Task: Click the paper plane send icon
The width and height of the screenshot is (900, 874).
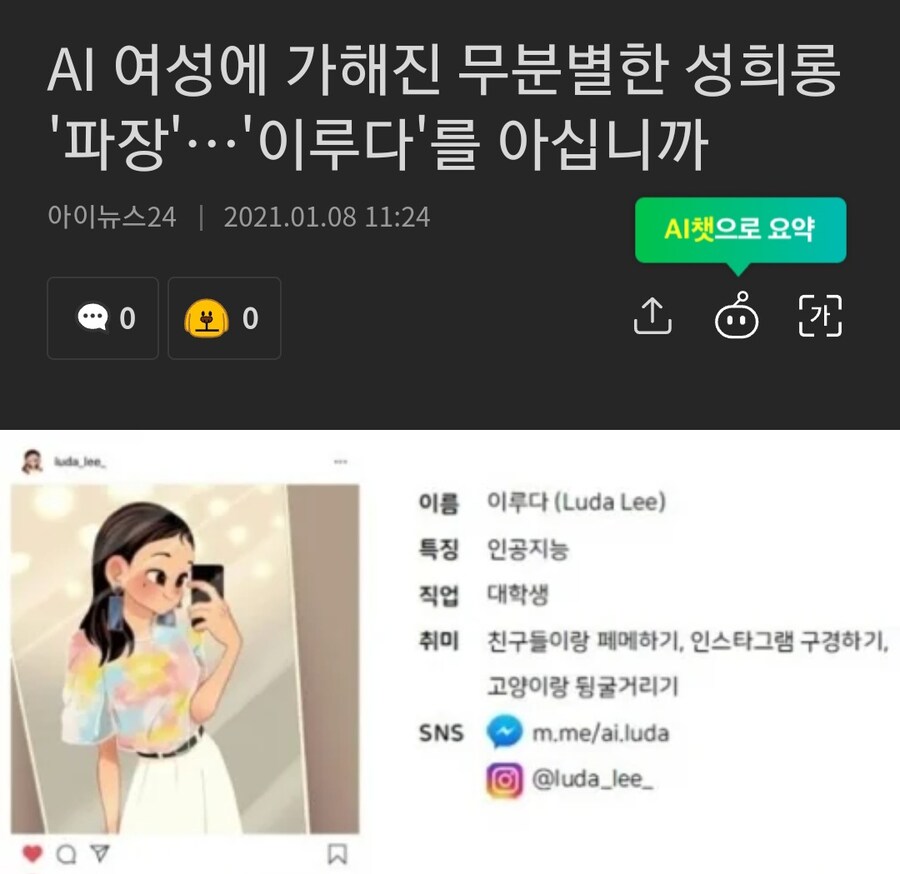Action: click(x=100, y=853)
